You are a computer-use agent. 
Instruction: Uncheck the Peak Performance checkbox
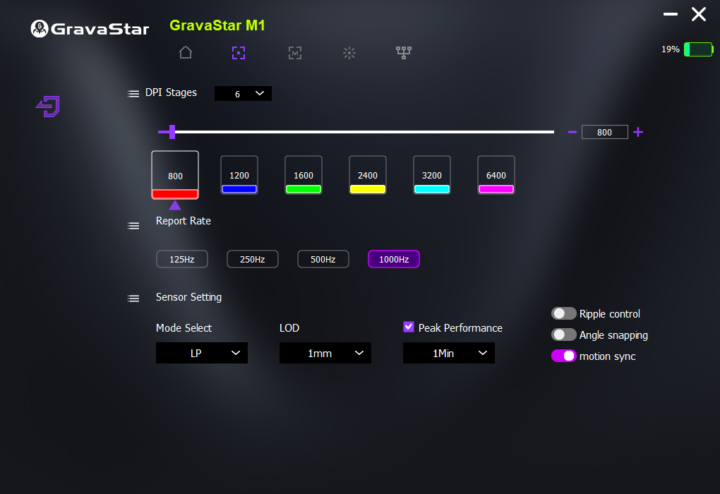[x=408, y=327]
